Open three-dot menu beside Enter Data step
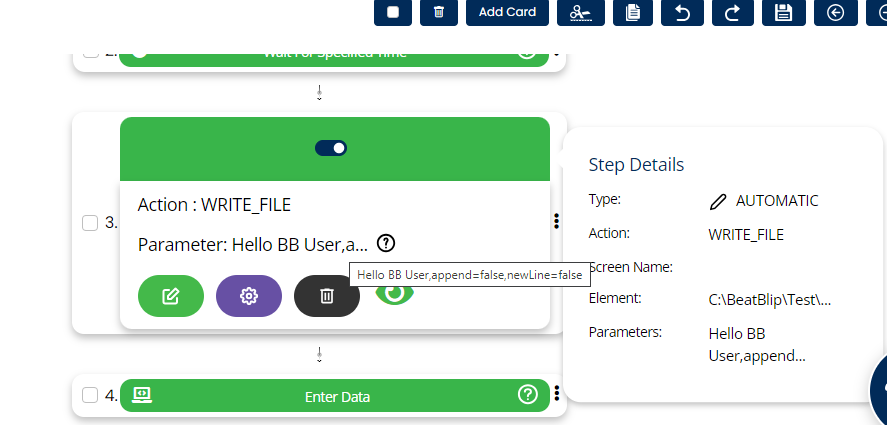Screen dimensions: 887x425 point(556,394)
